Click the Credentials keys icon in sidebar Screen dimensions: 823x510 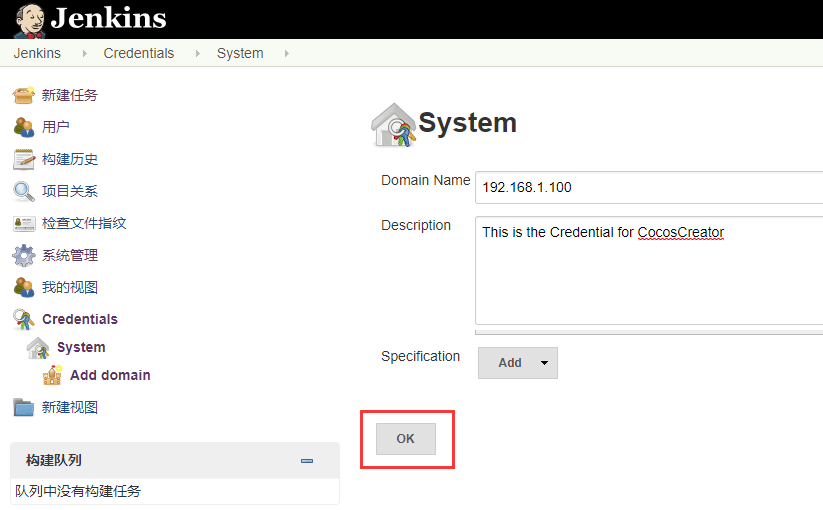click(x=24, y=319)
